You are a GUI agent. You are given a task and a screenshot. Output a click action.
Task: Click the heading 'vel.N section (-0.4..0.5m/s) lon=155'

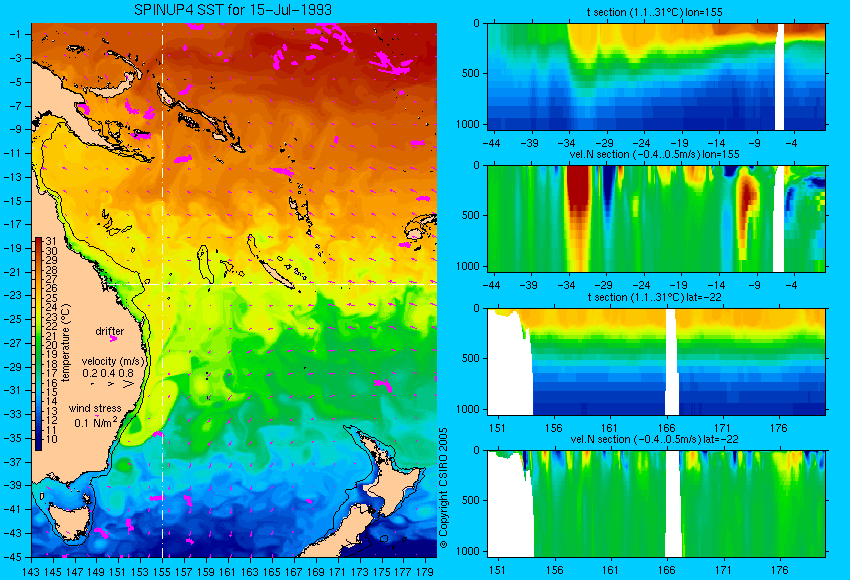654,154
